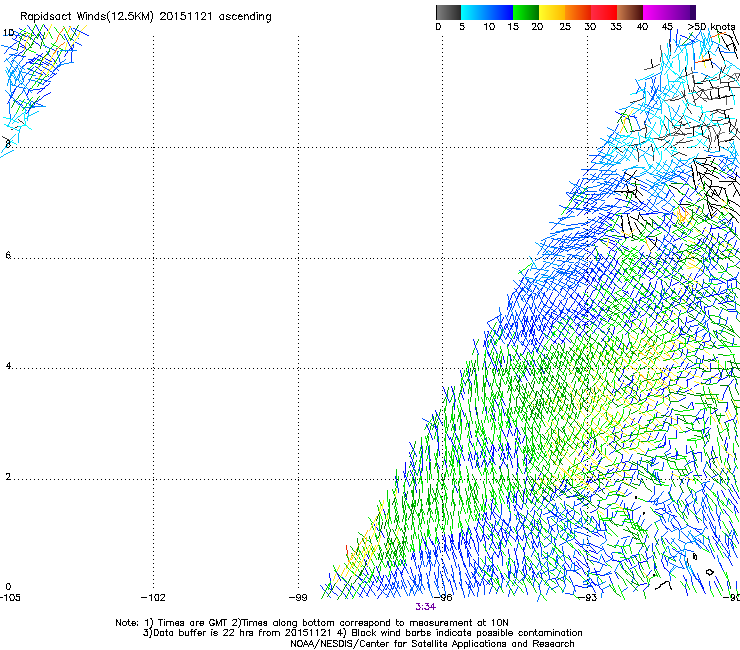Click the green 15-20 knots color band
Image resolution: width=740 pixels, height=650 pixels.
[526, 12]
